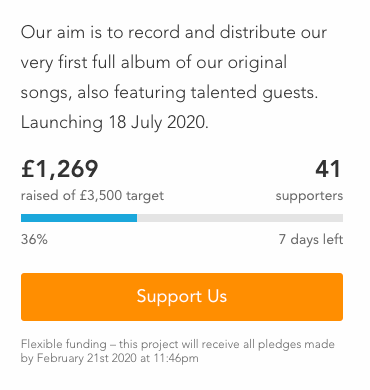Click 'songs, also featuring talented guests' line
Viewport: 370px width, 390px height.
coord(169,93)
